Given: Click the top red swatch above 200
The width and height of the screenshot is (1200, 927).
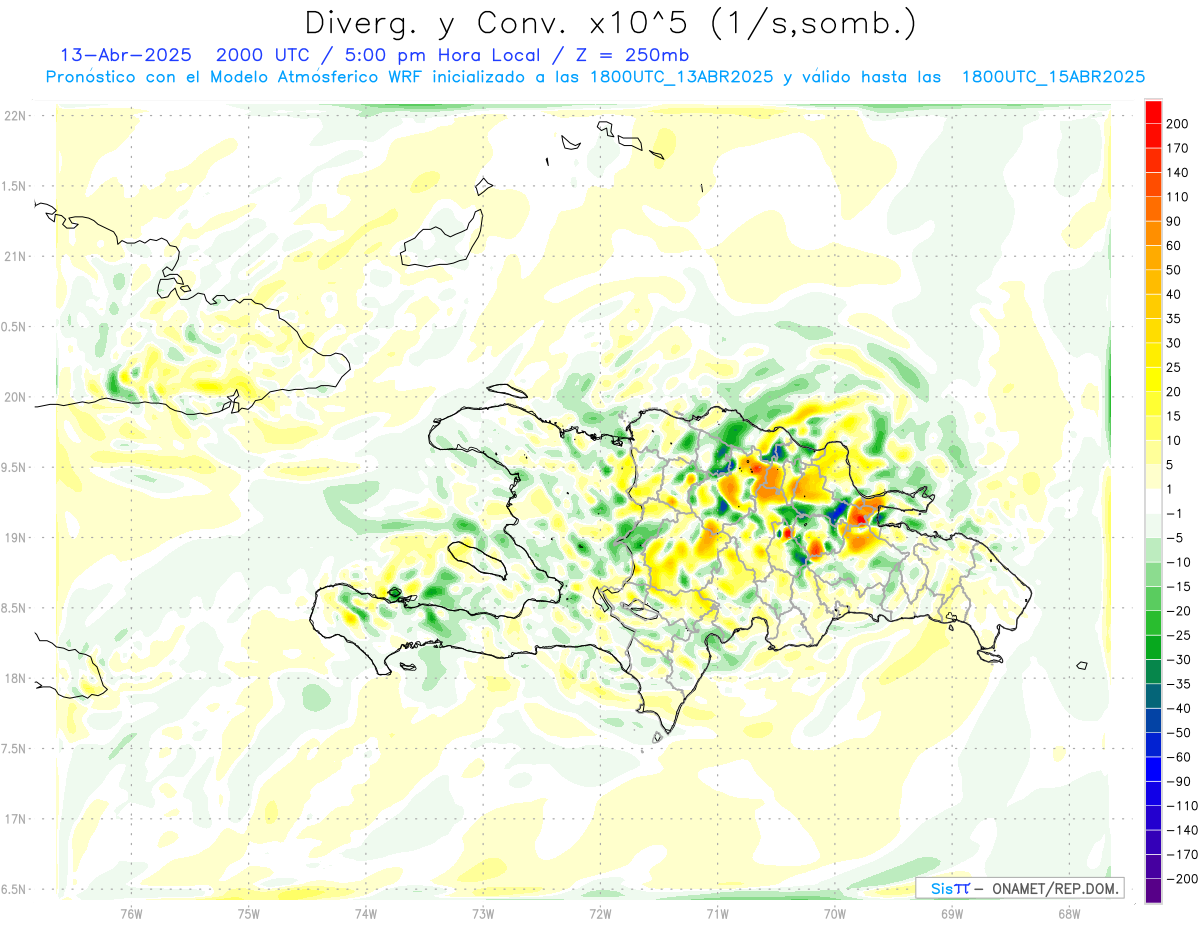Looking at the screenshot, I should click(x=1153, y=112).
